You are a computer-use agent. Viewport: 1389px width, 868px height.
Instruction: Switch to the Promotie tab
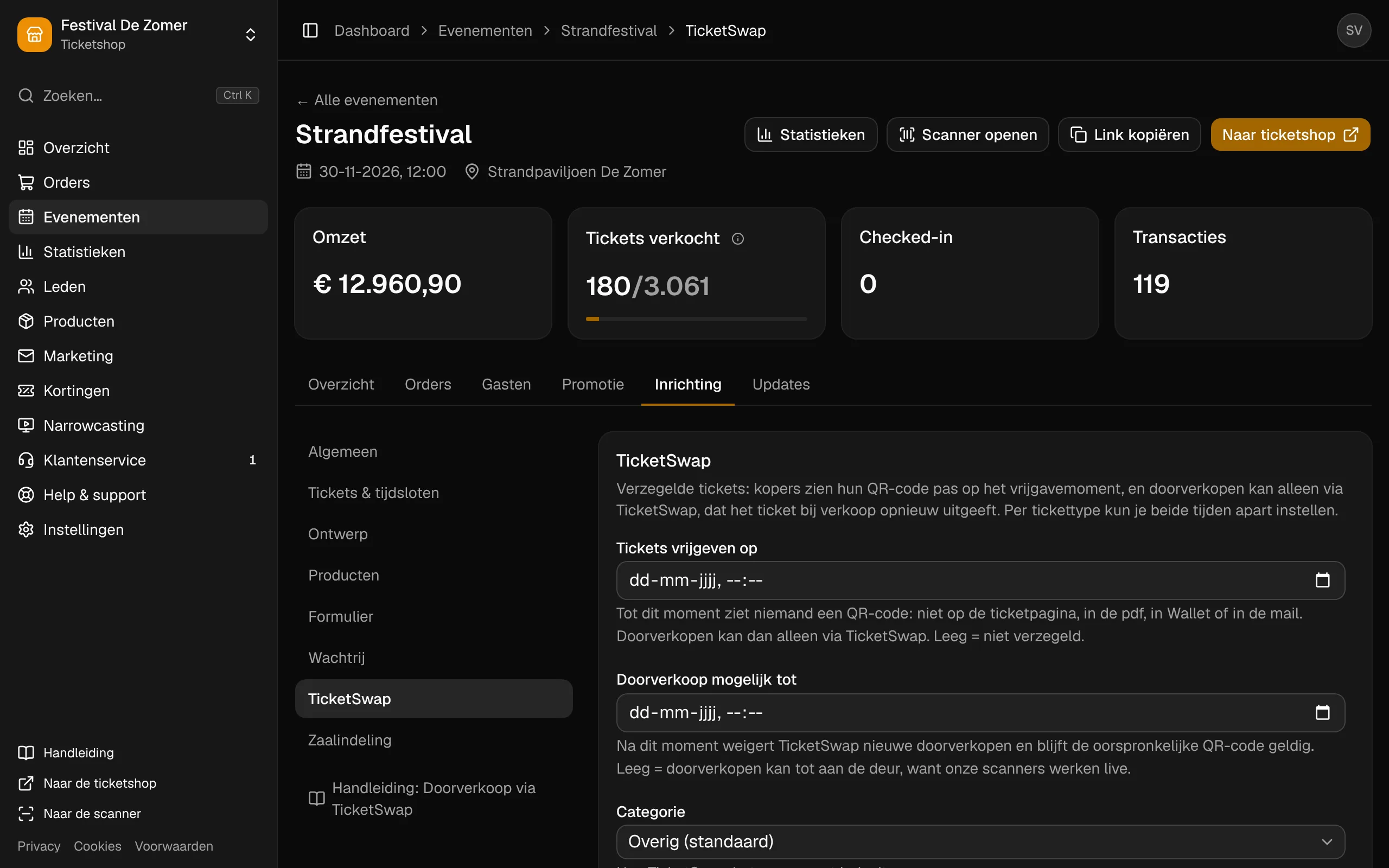tap(592, 385)
